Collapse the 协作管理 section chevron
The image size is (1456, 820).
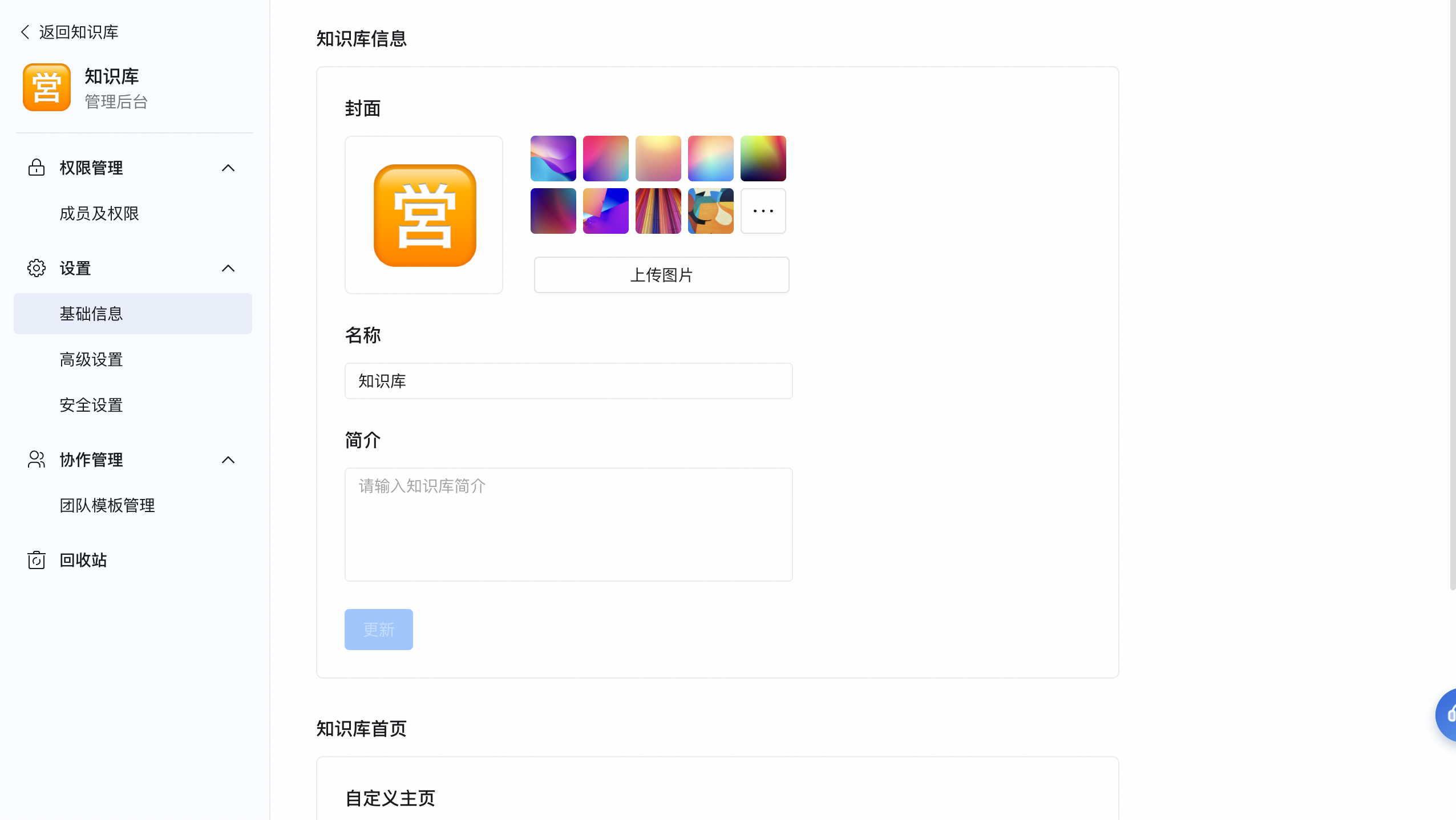228,460
